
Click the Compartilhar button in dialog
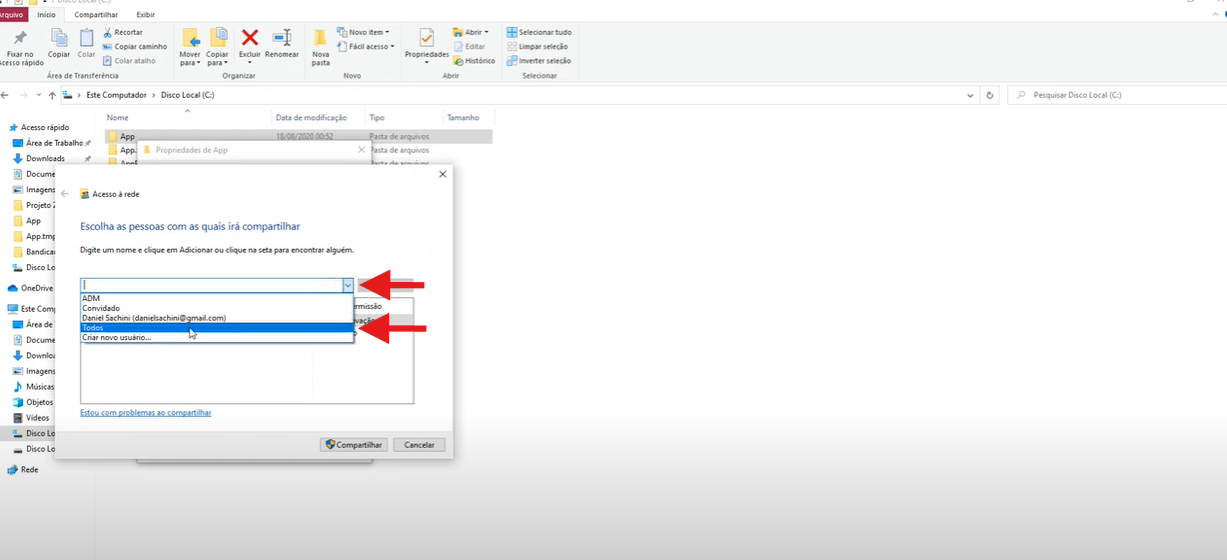click(354, 445)
